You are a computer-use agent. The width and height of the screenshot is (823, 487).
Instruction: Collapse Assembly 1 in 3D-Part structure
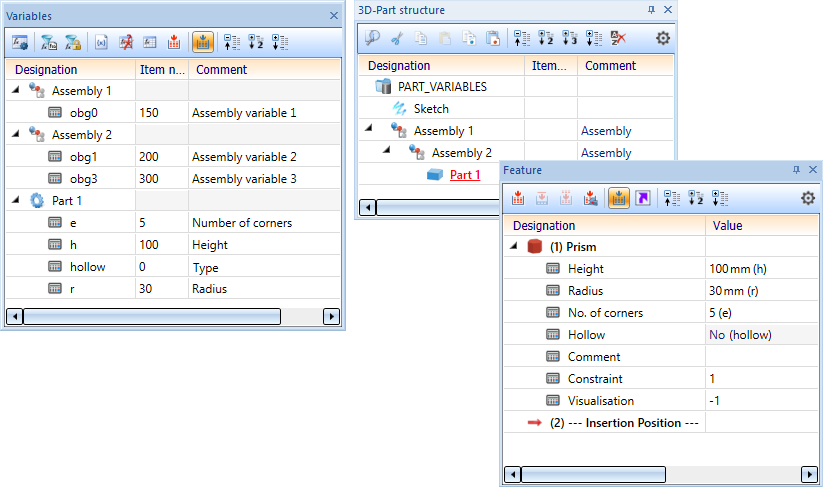click(368, 128)
